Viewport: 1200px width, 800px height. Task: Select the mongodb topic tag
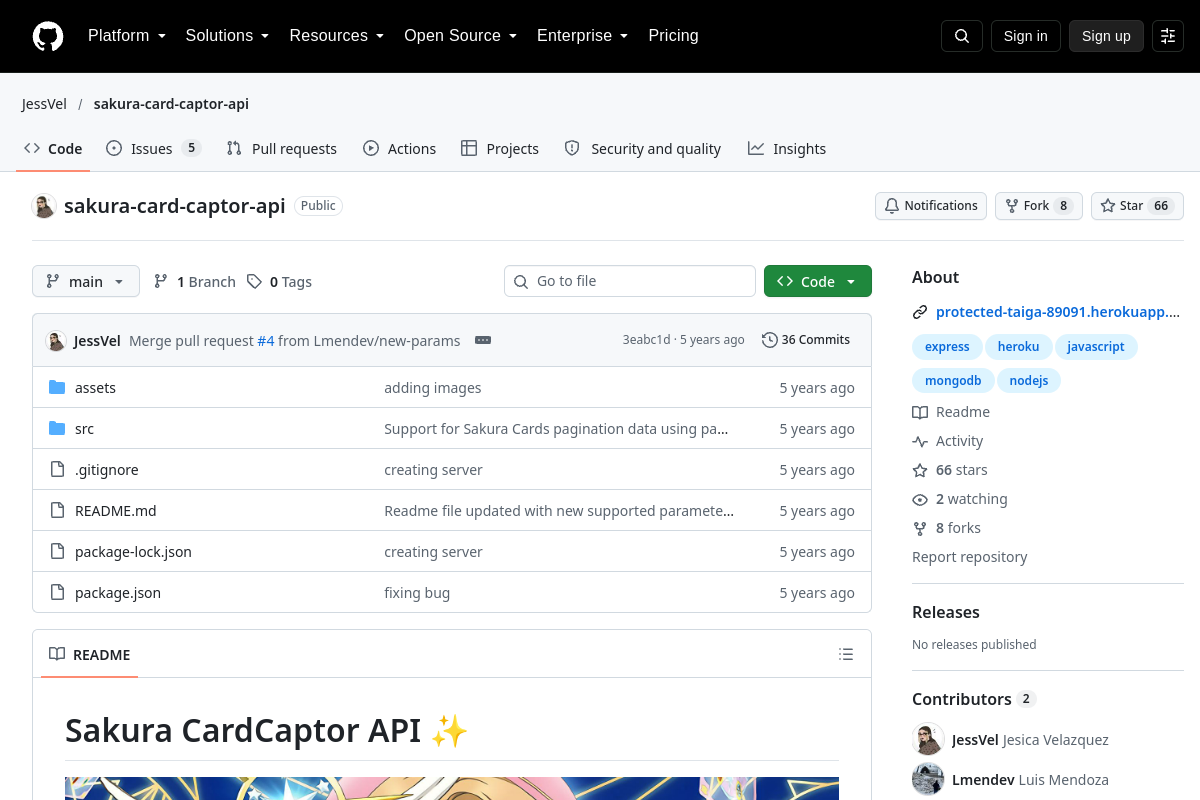[x=953, y=381]
